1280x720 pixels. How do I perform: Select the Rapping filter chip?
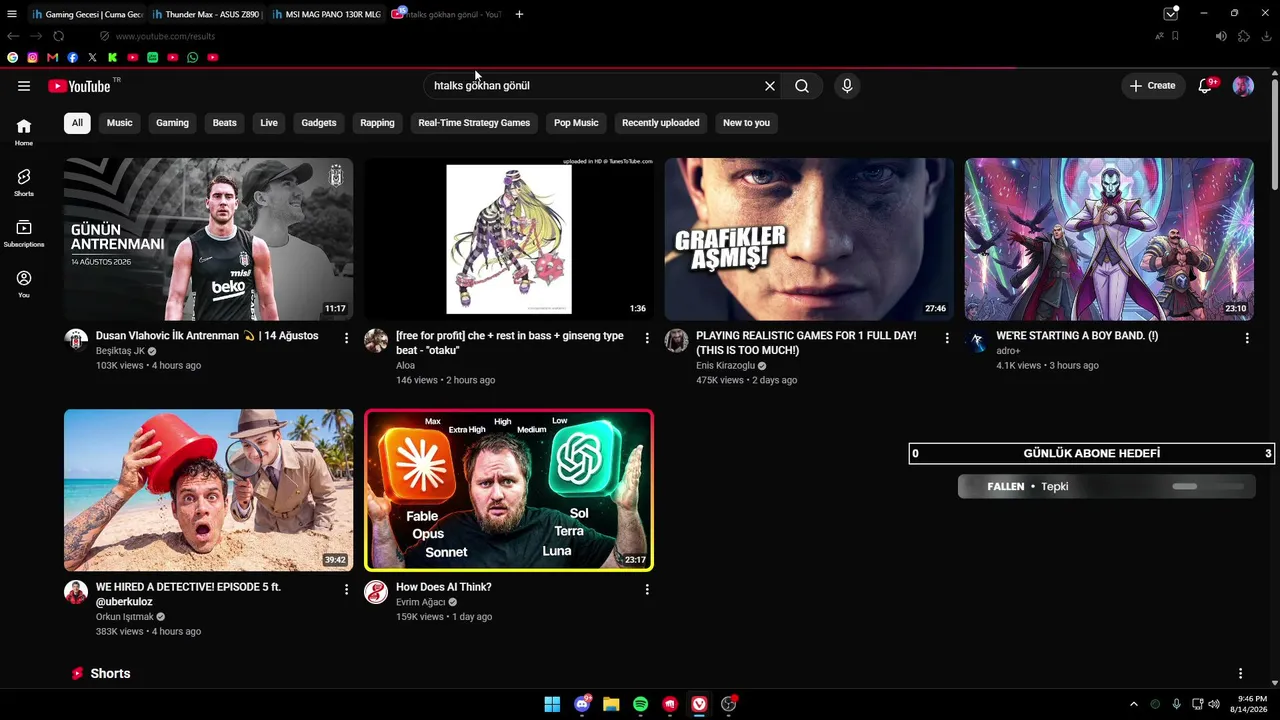(377, 123)
